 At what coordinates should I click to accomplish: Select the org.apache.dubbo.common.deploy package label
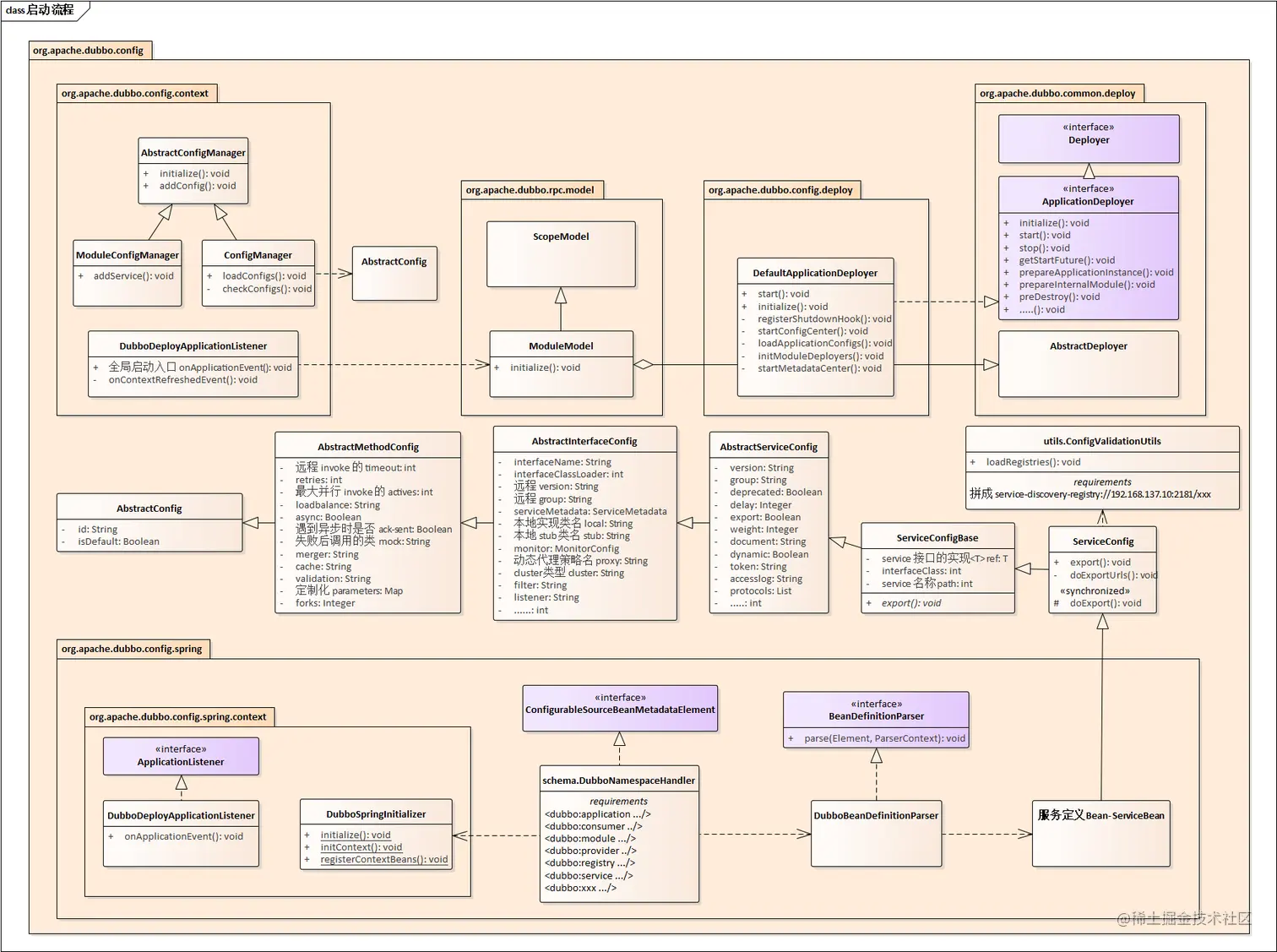point(1057,94)
